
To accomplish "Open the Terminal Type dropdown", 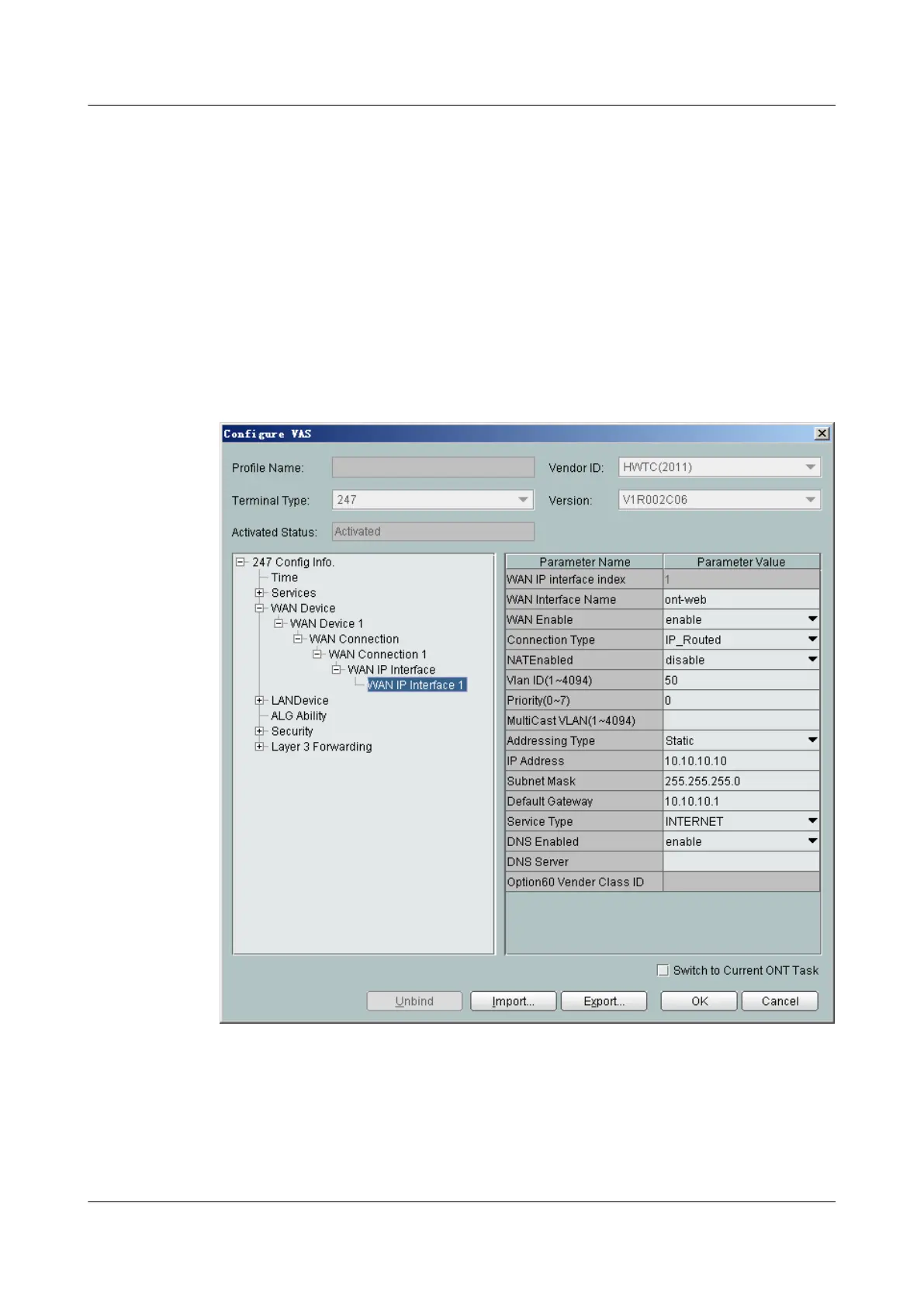I will pos(524,500).
